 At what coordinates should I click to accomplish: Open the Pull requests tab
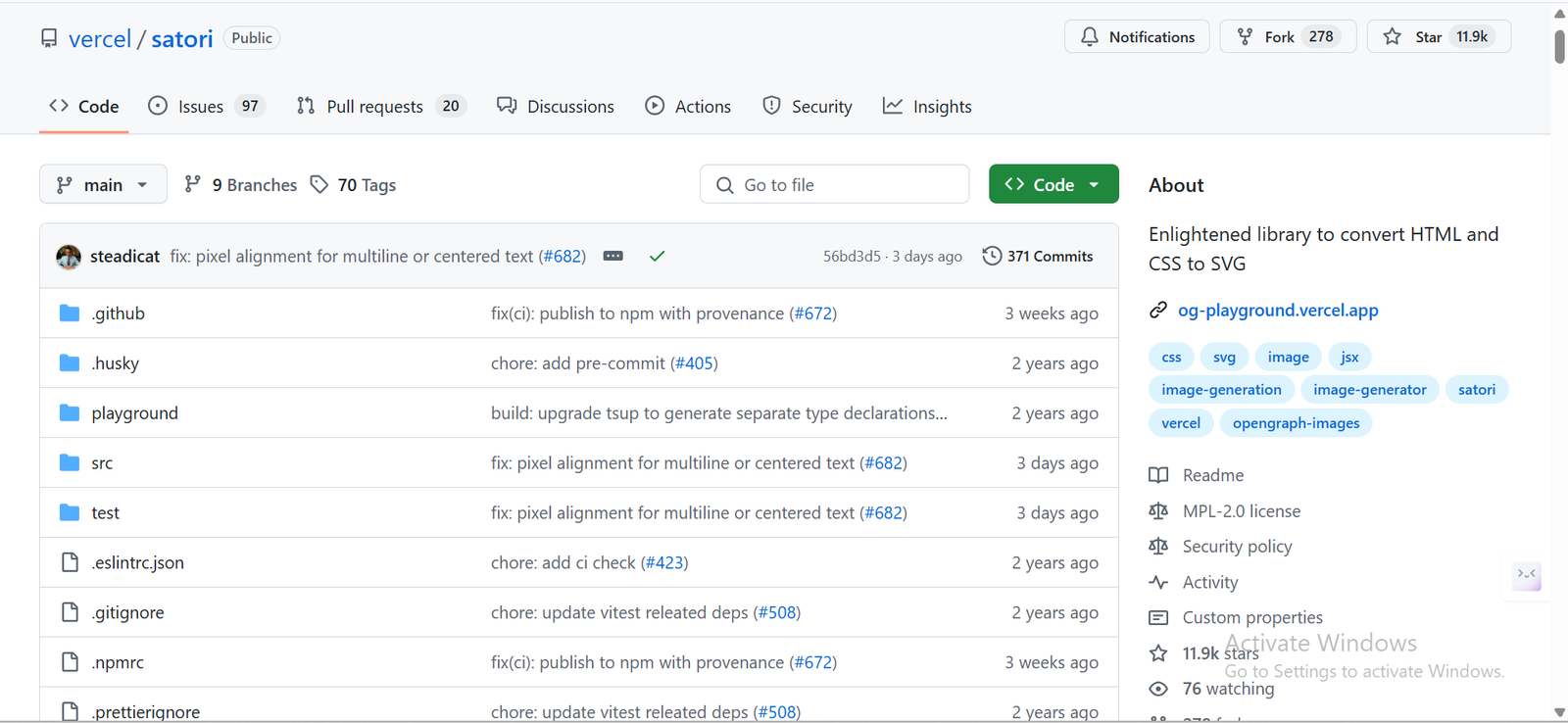(x=381, y=107)
